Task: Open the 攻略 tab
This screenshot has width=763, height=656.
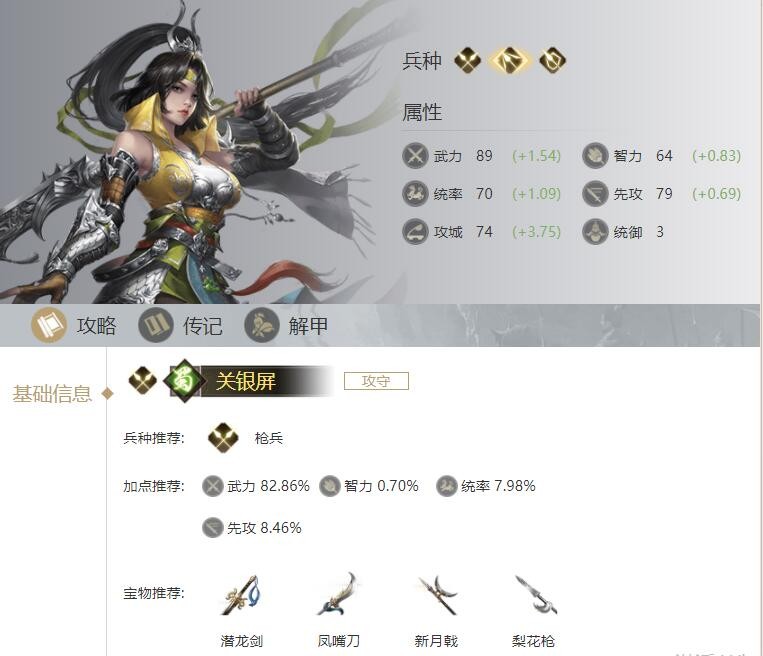Action: pos(74,325)
